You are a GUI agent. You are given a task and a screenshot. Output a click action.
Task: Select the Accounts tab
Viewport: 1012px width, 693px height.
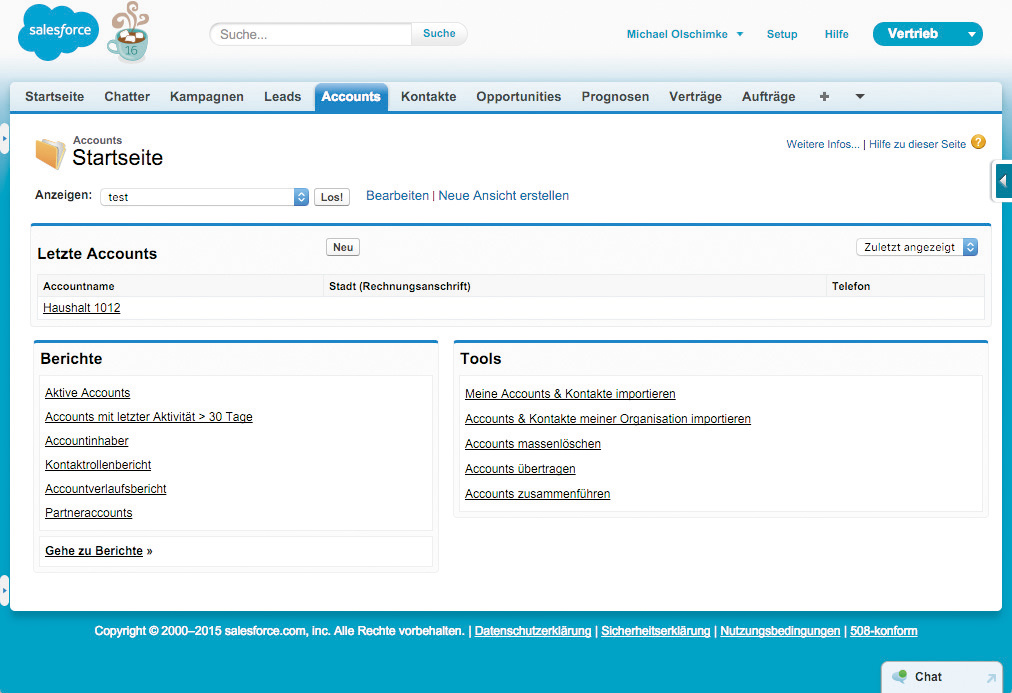(351, 97)
